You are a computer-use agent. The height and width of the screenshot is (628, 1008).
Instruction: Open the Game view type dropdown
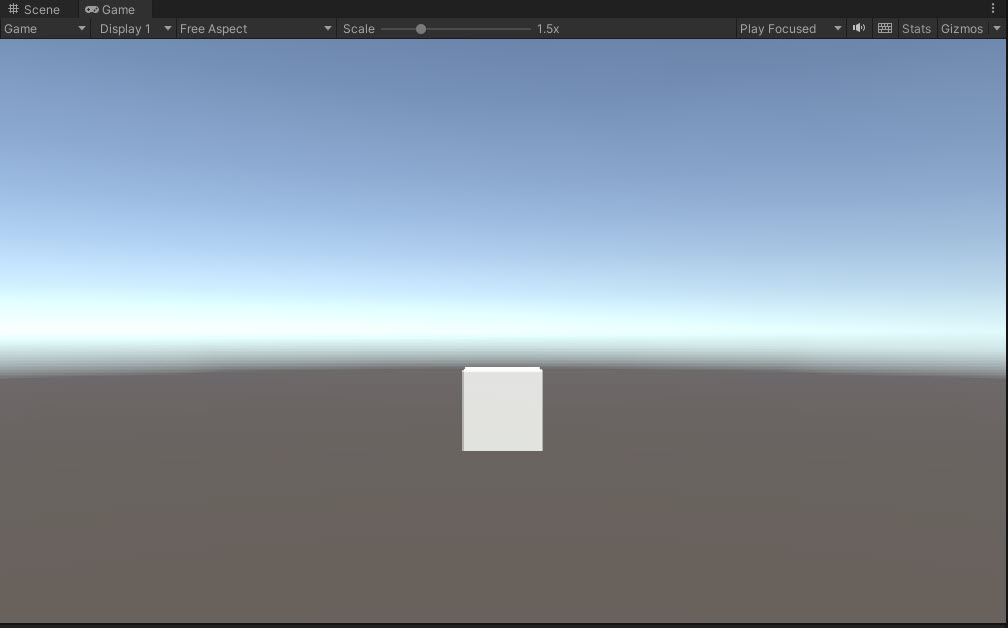tap(45, 28)
